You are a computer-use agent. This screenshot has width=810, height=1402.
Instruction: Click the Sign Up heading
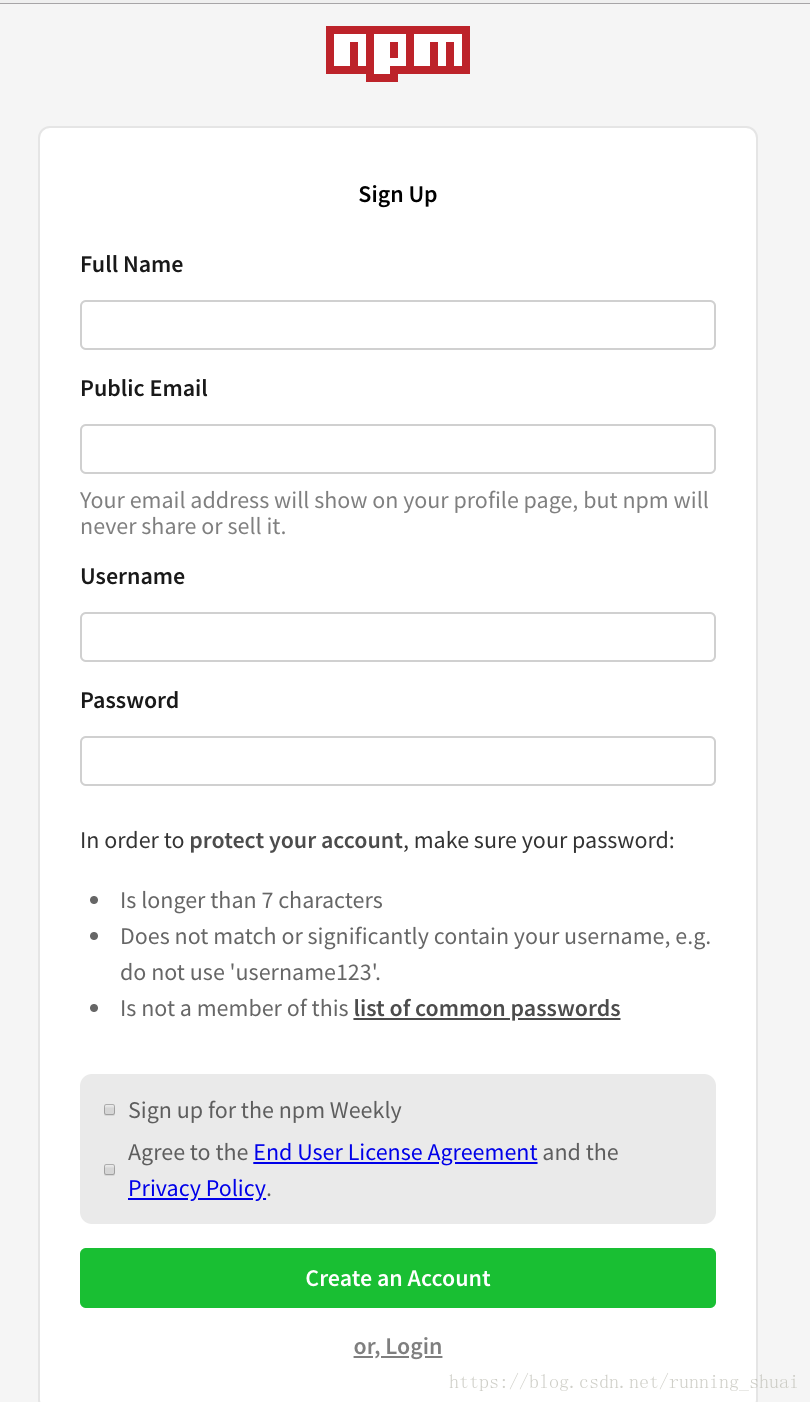pyautogui.click(x=398, y=194)
